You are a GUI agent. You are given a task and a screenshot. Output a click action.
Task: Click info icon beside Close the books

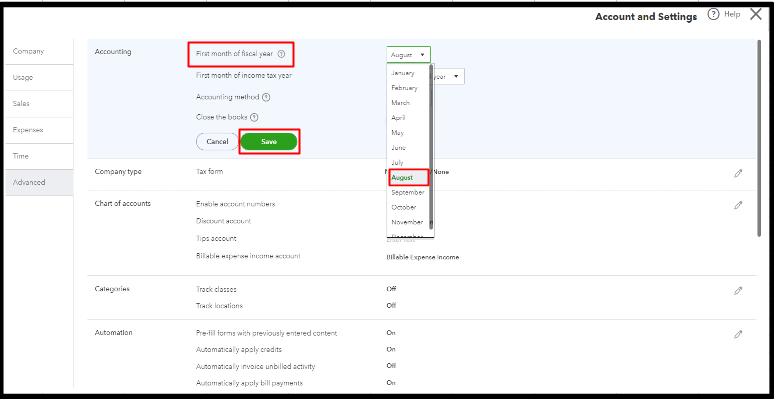(254, 118)
